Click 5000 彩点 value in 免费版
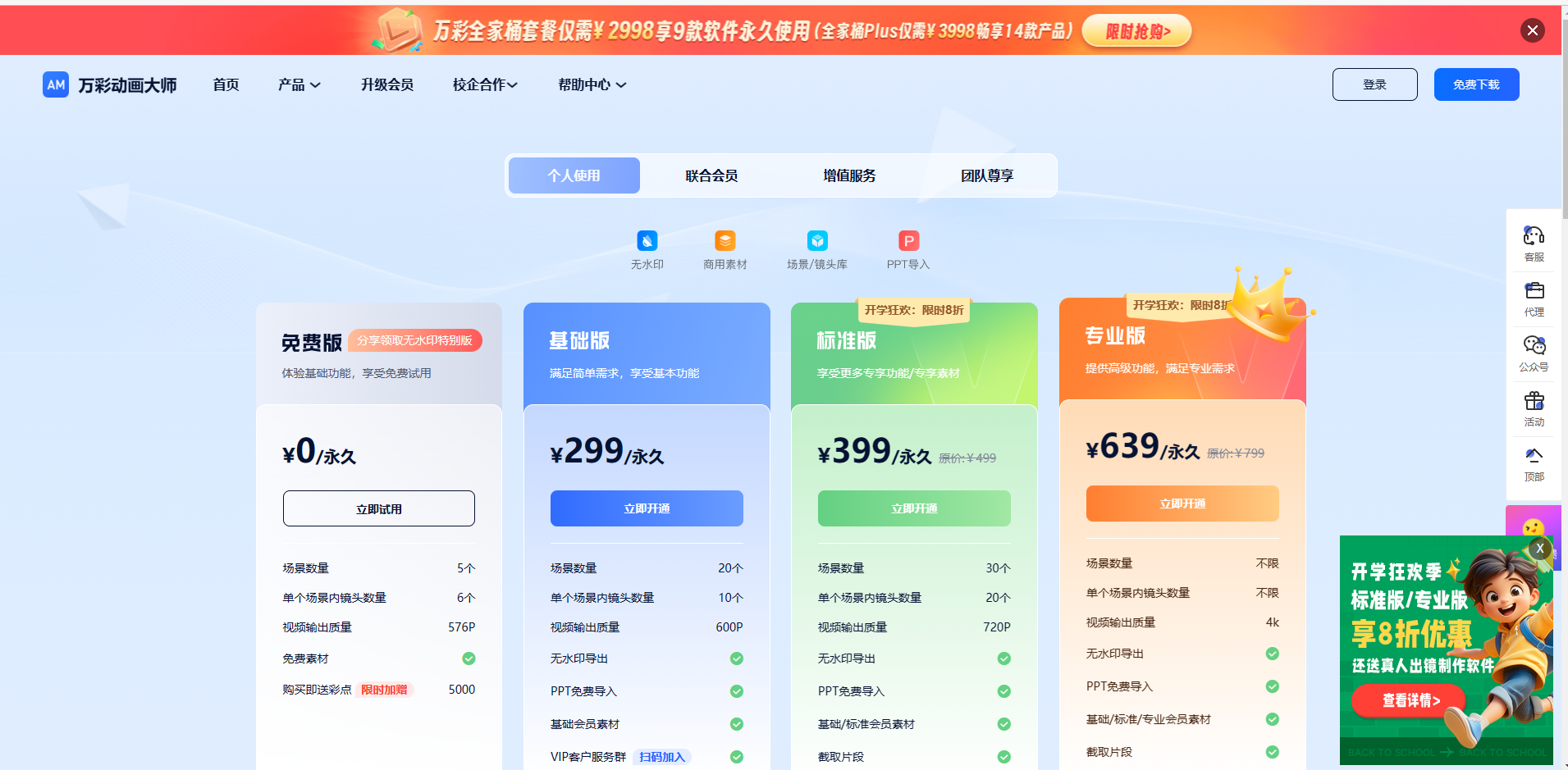 (461, 690)
